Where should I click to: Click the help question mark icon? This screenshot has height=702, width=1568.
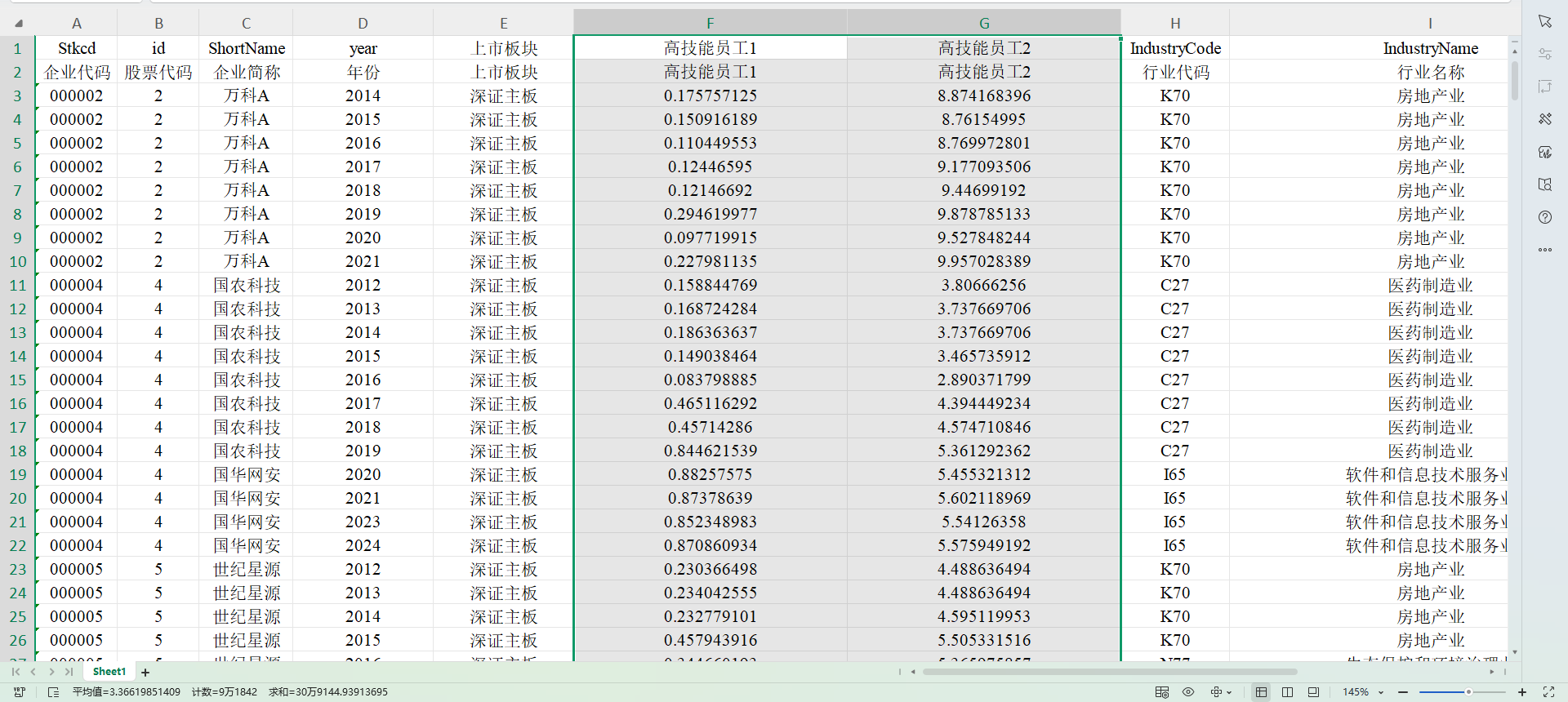(x=1544, y=217)
